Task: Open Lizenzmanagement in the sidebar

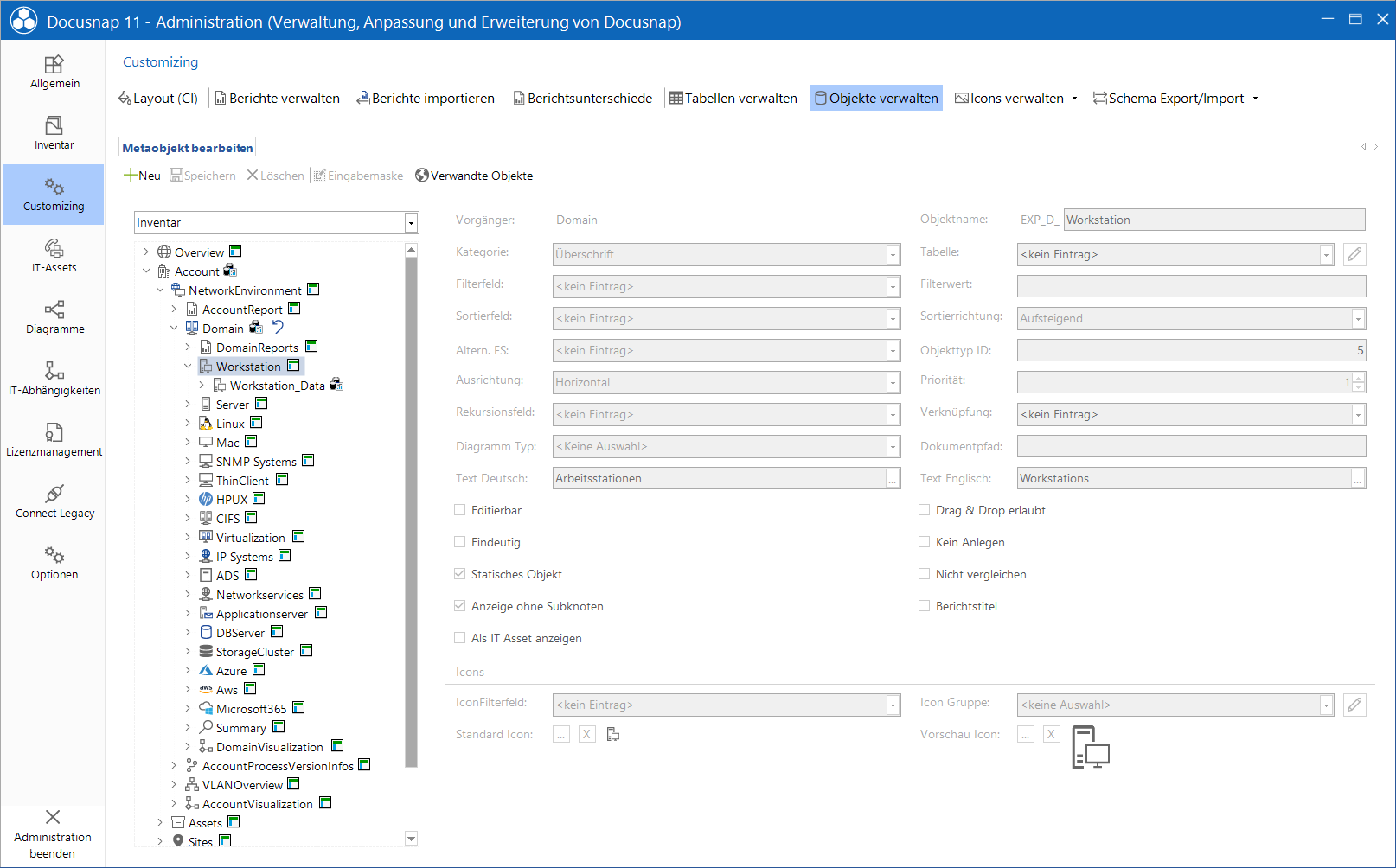Action: tap(54, 441)
